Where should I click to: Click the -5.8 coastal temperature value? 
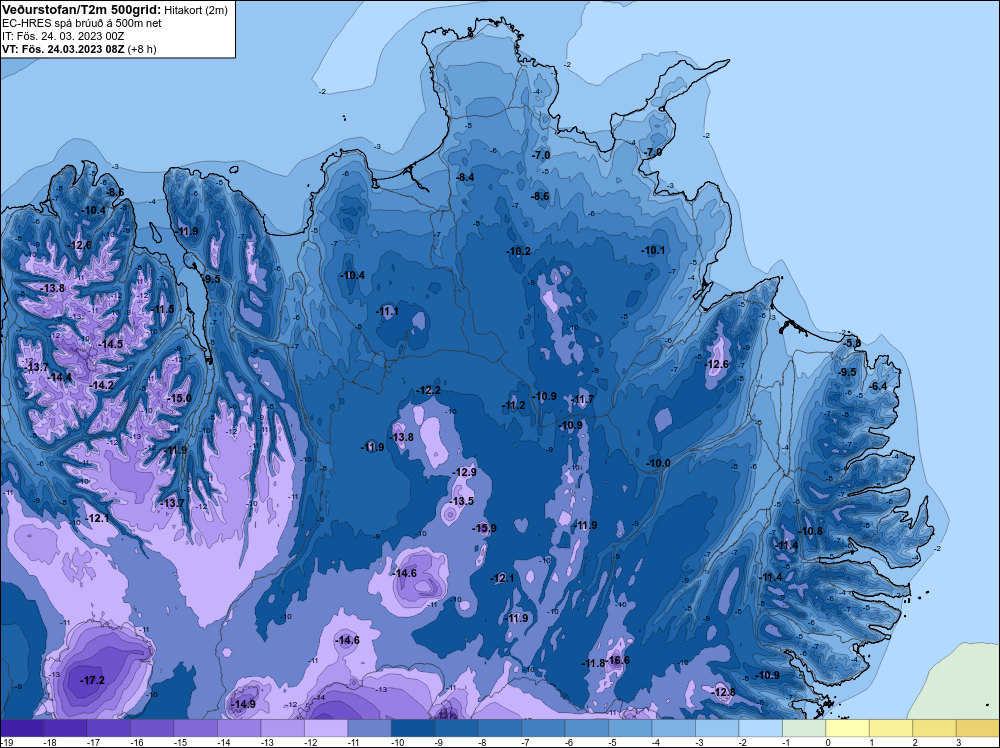coord(853,342)
